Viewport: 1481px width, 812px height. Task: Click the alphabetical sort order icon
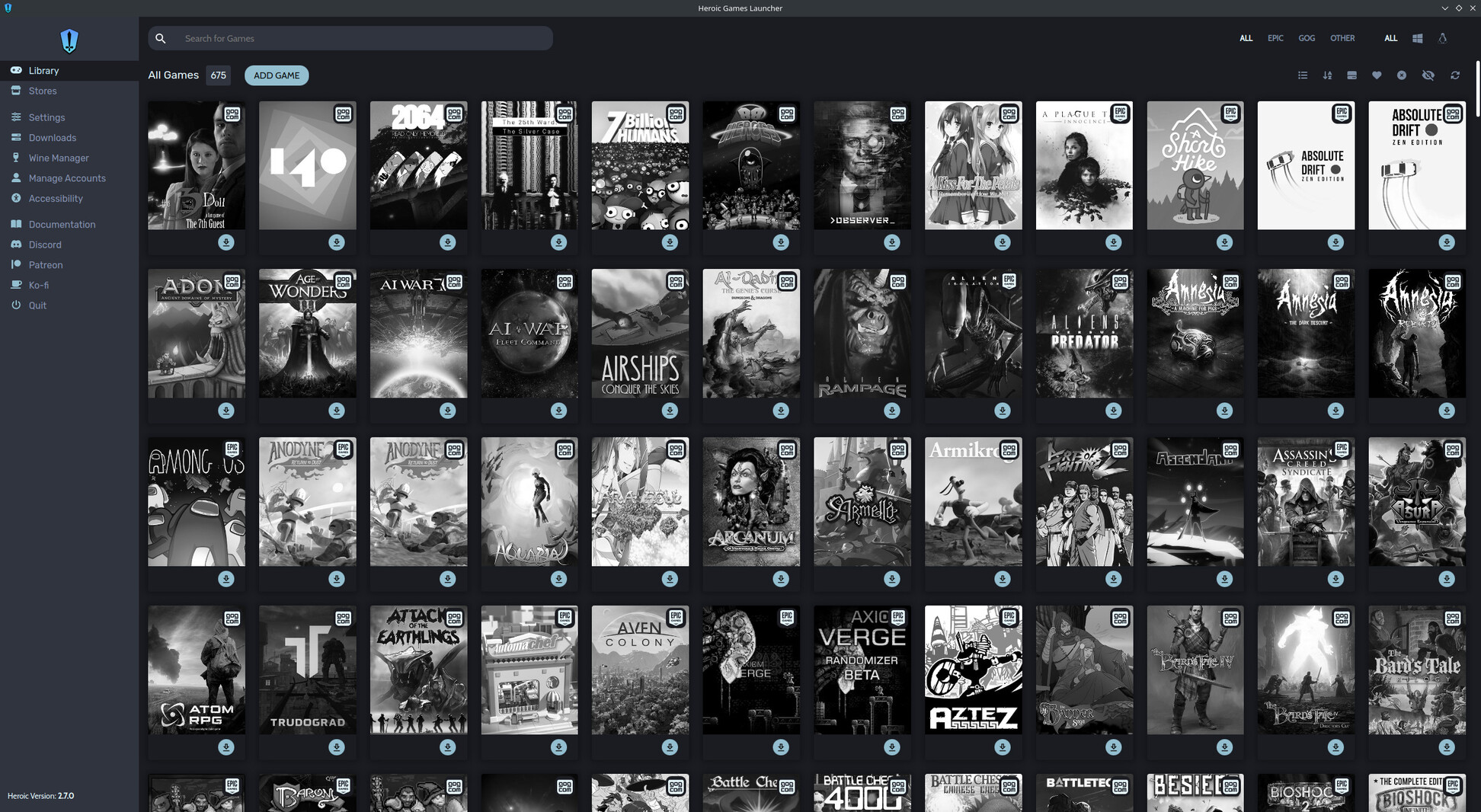click(x=1327, y=75)
